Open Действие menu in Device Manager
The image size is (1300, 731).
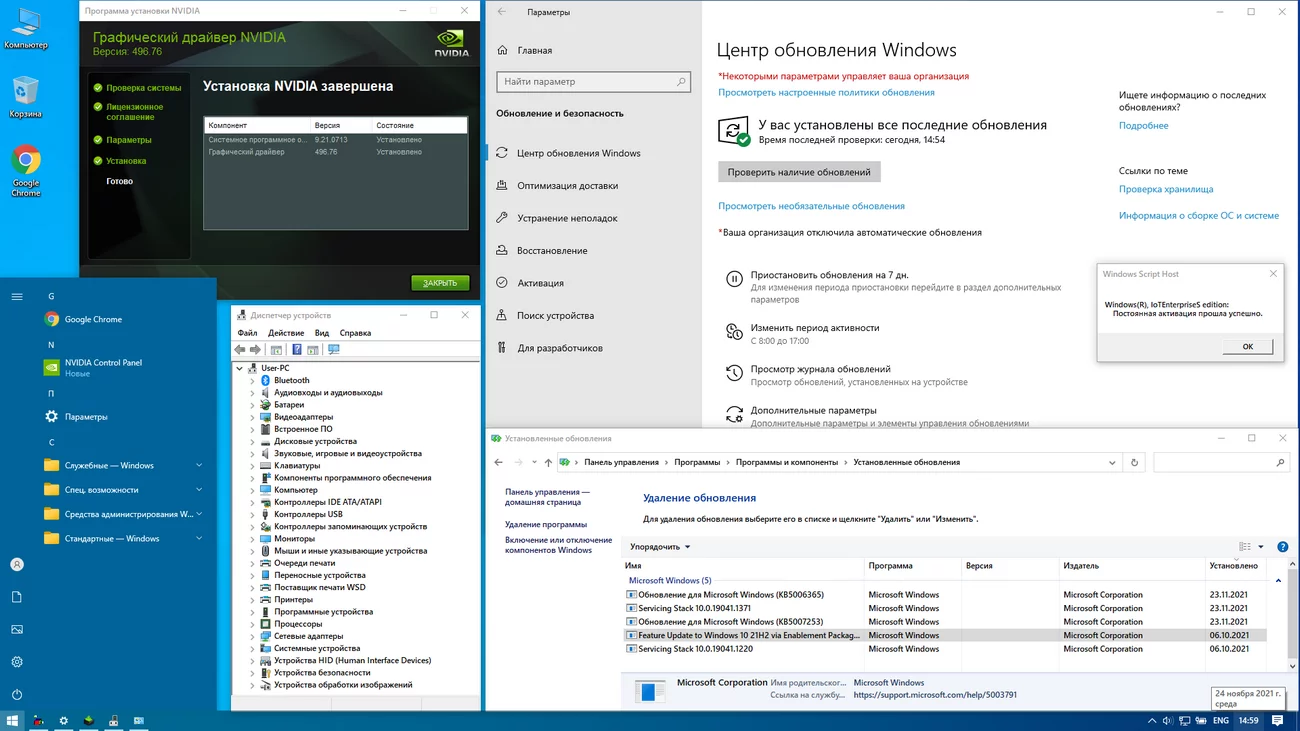tap(286, 333)
